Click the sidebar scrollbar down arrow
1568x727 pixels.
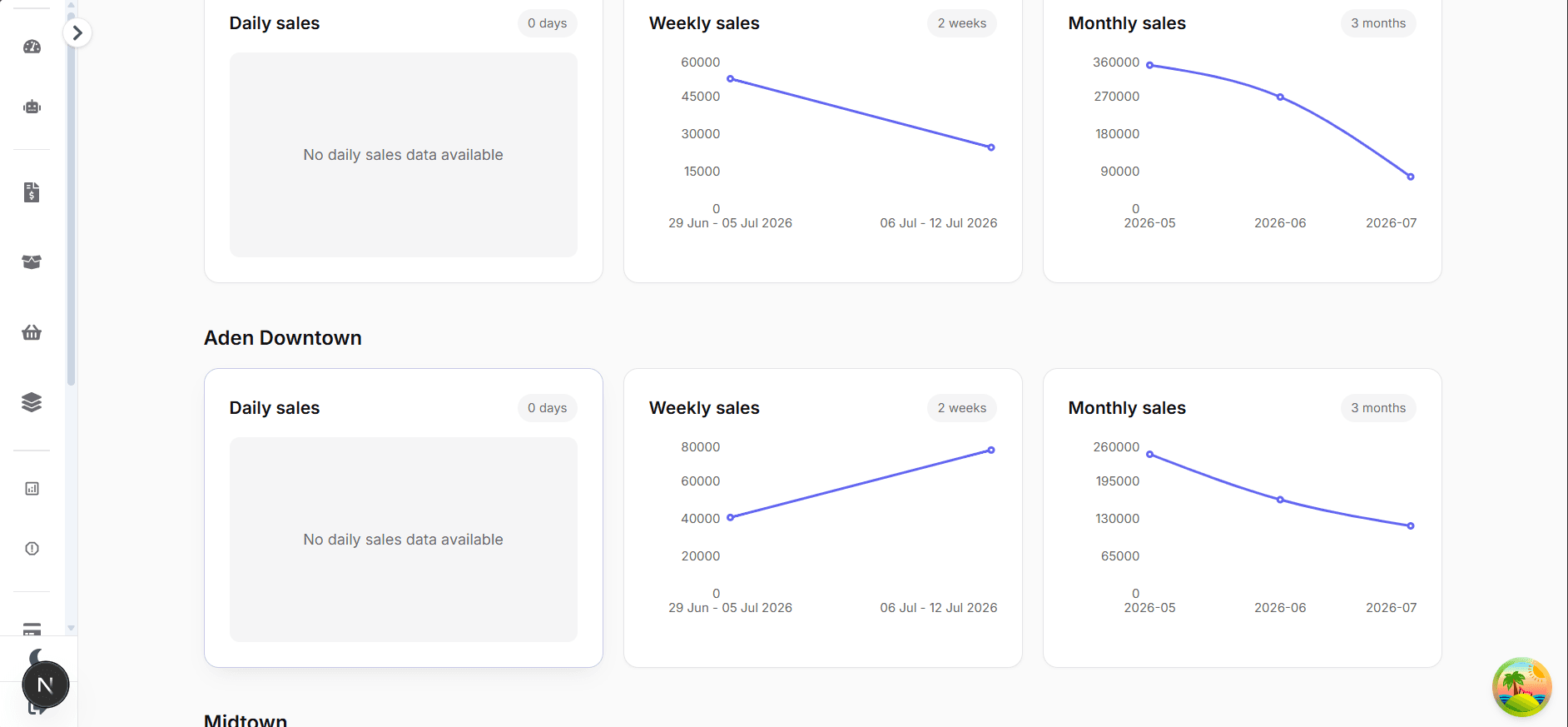click(71, 629)
